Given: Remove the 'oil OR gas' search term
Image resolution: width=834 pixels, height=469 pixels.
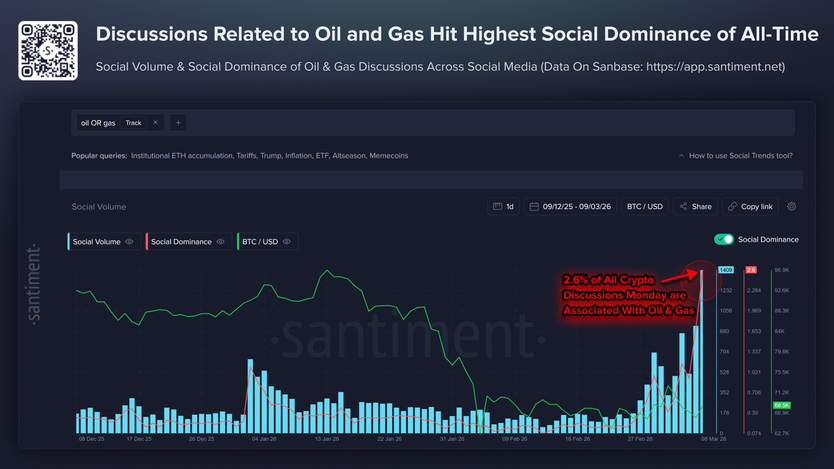Looking at the screenshot, I should [155, 123].
